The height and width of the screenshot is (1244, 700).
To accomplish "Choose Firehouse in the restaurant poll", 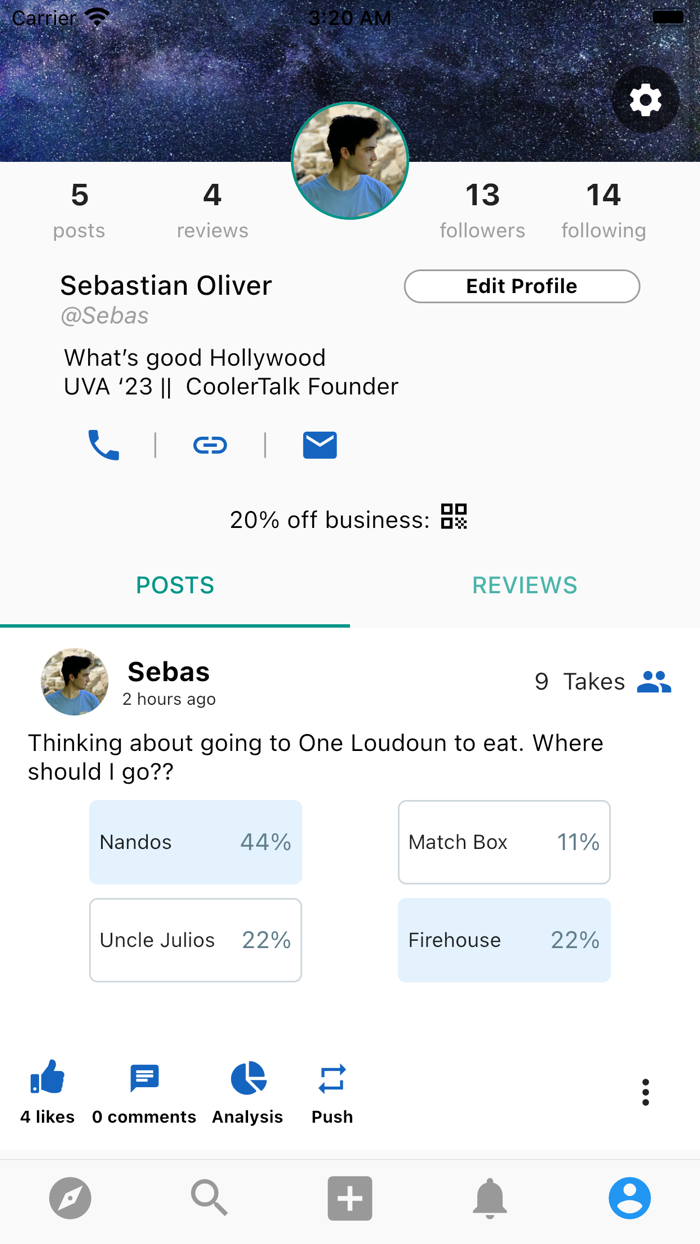I will pyautogui.click(x=504, y=939).
